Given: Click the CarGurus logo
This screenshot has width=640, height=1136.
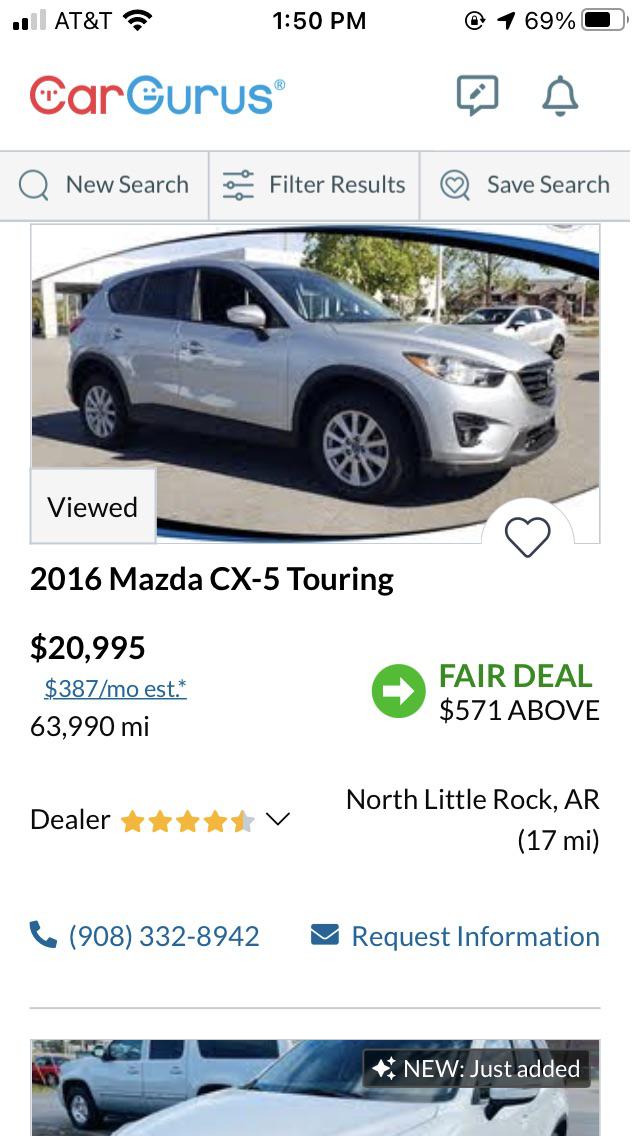Looking at the screenshot, I should point(153,95).
